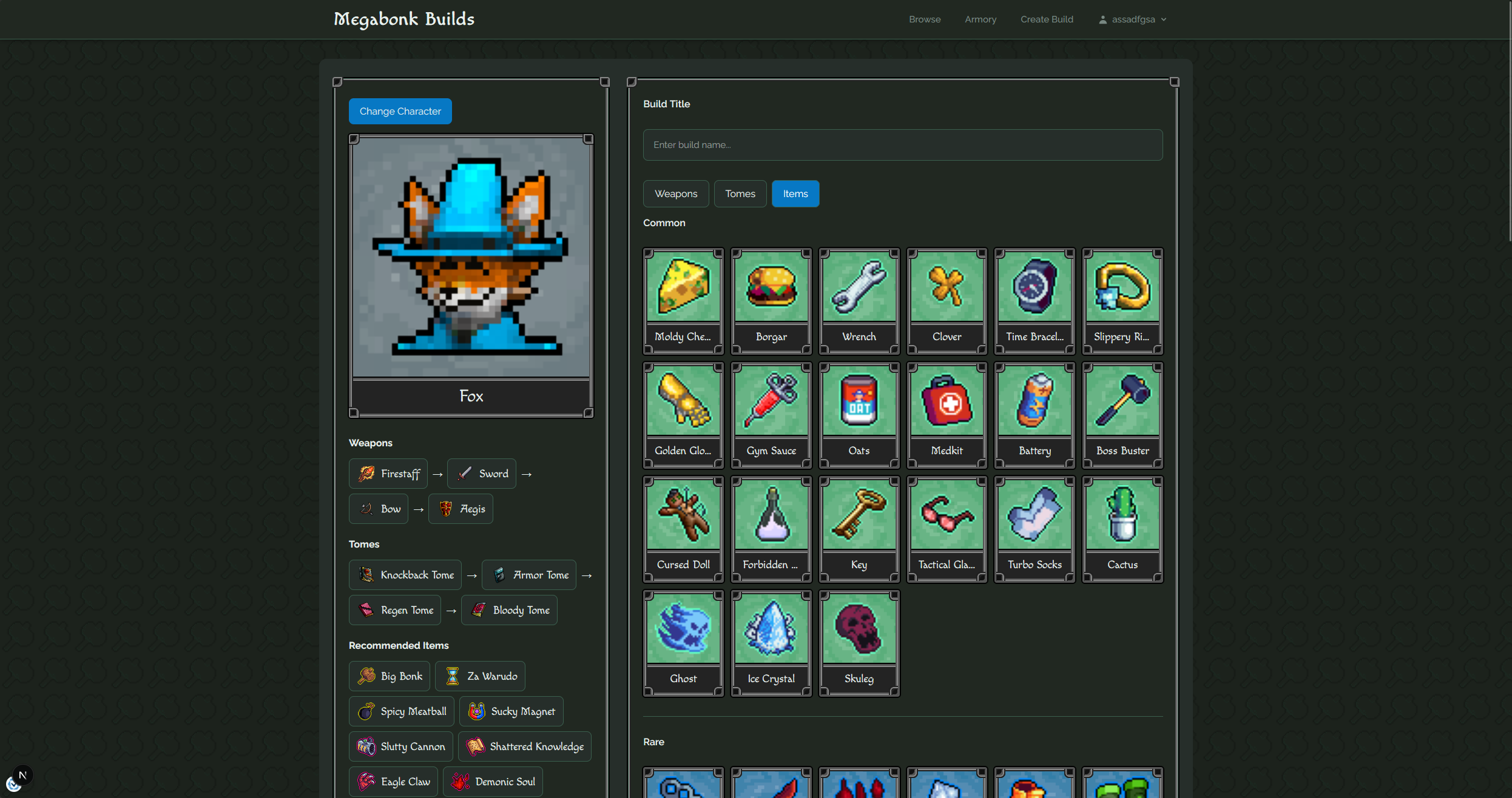Remove Firestaff from the selected weapons
The width and height of the screenshot is (1512, 798).
point(388,474)
